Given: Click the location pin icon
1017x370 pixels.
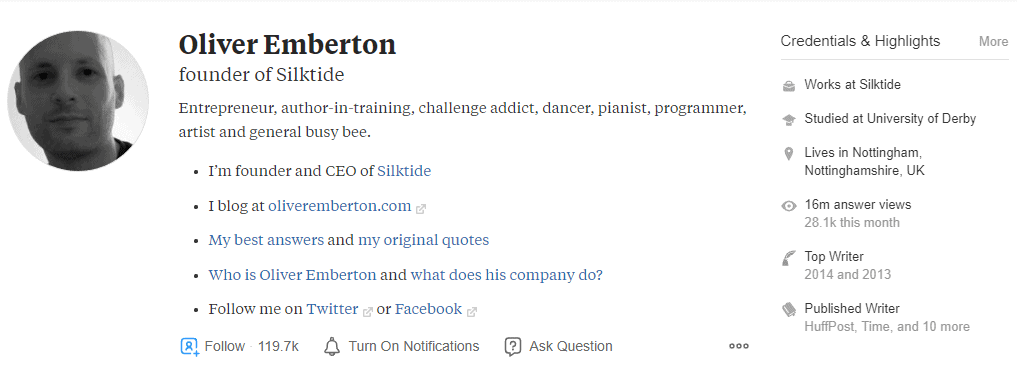Looking at the screenshot, I should [789, 154].
